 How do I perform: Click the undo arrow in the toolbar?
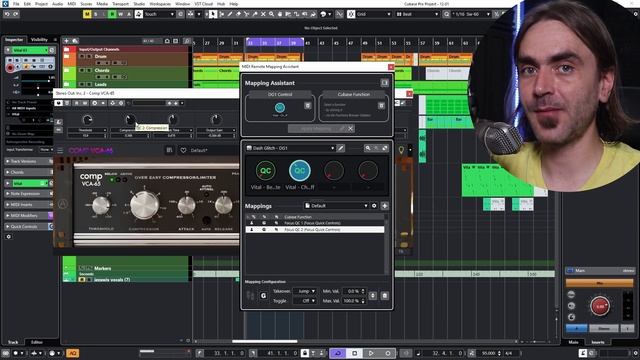click(x=7, y=14)
